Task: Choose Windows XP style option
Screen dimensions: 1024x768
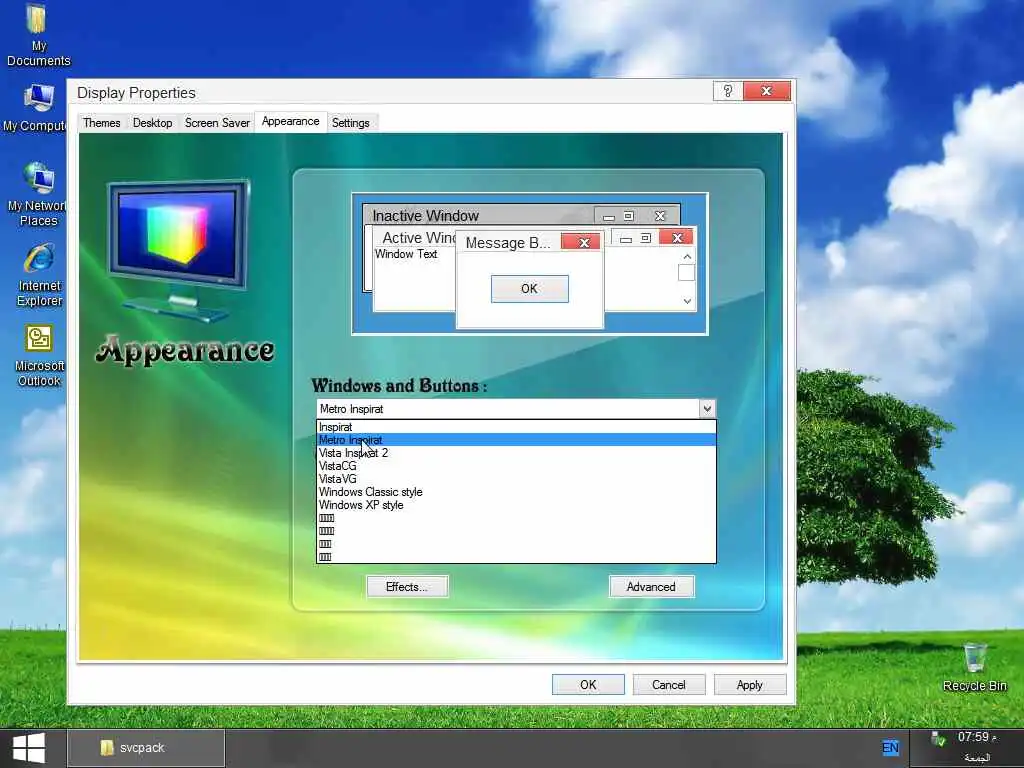Action: pos(516,505)
